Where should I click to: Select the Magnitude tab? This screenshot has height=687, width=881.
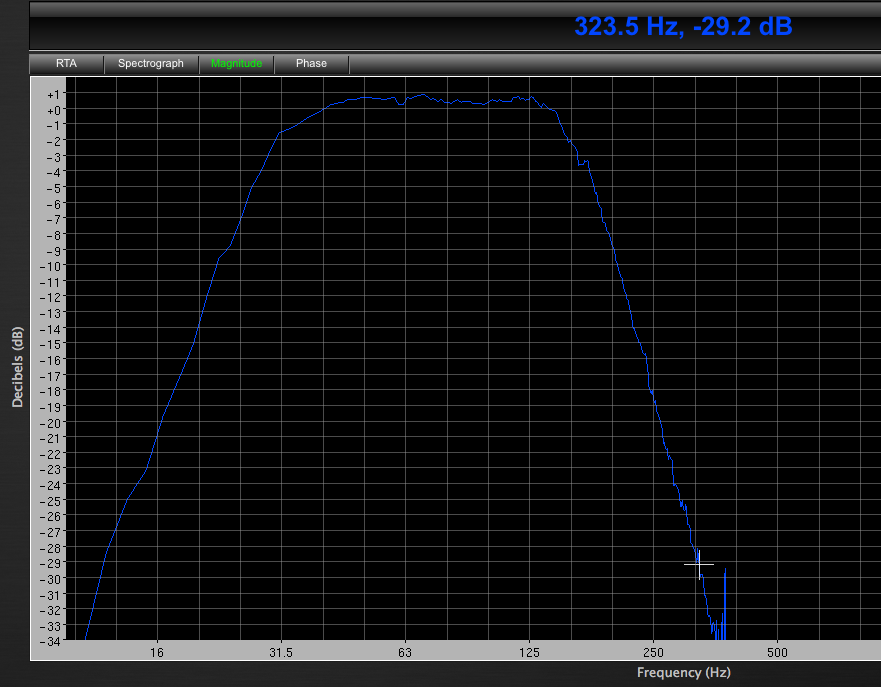(x=236, y=63)
